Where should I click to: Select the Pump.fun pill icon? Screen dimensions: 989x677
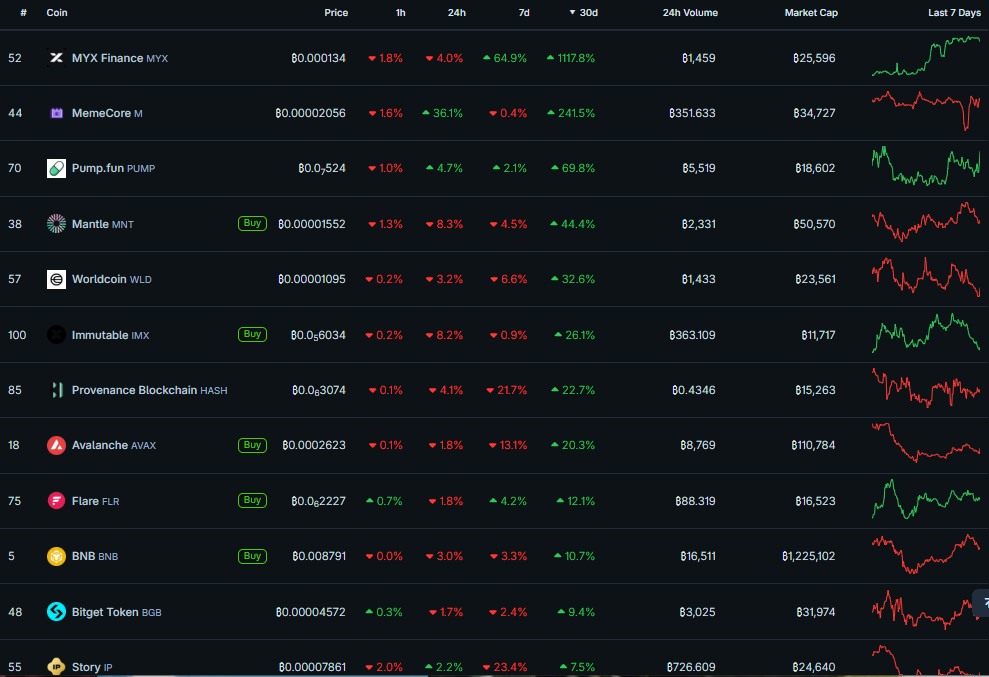[x=56, y=168]
